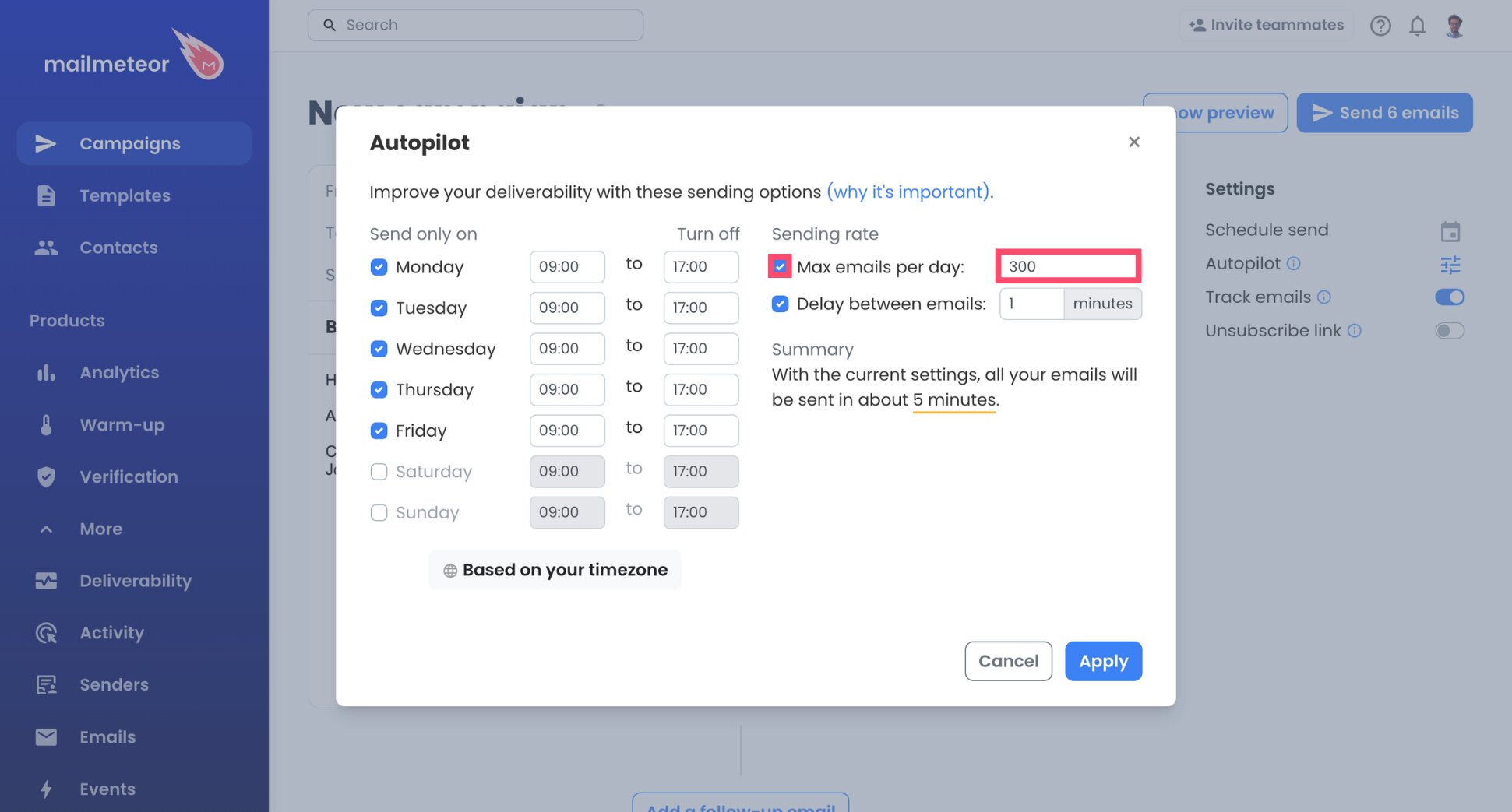Toggle Delay between emails checkbox

[780, 304]
